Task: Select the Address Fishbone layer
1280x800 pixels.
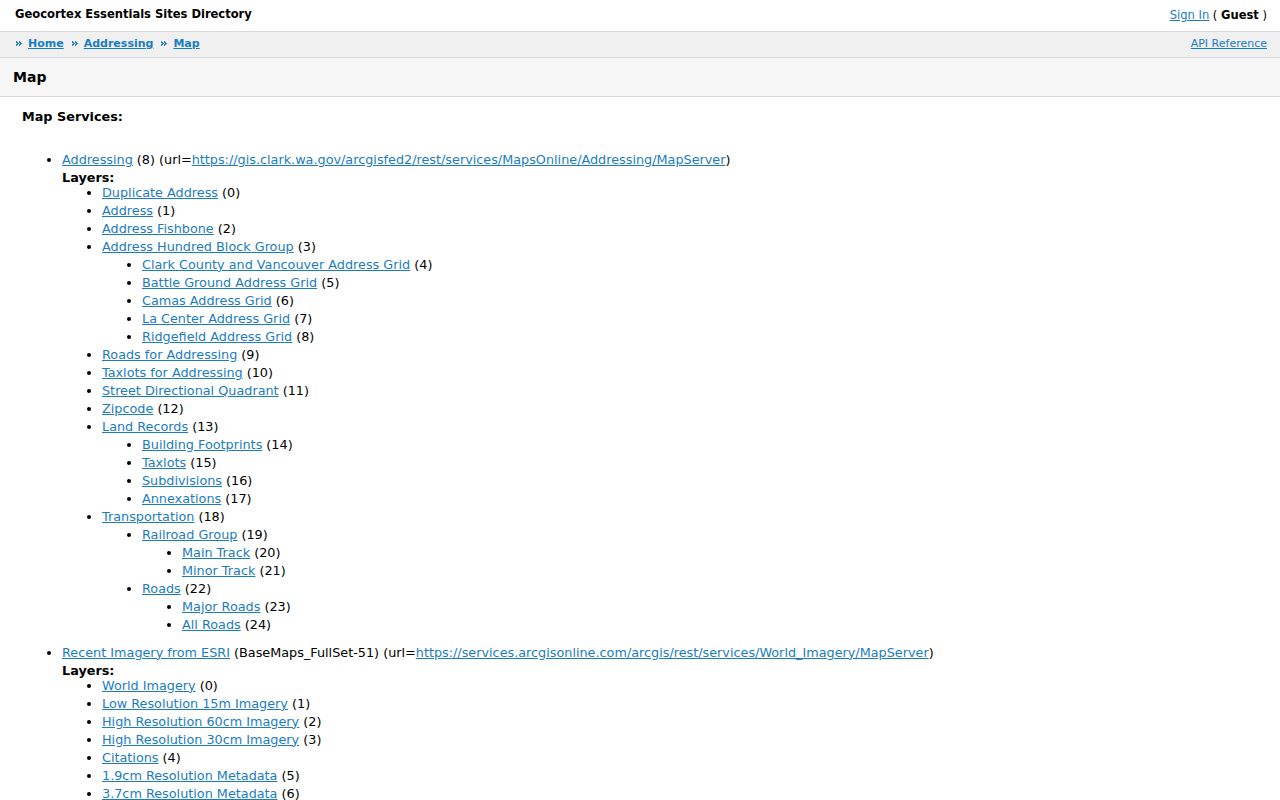Action: click(158, 229)
